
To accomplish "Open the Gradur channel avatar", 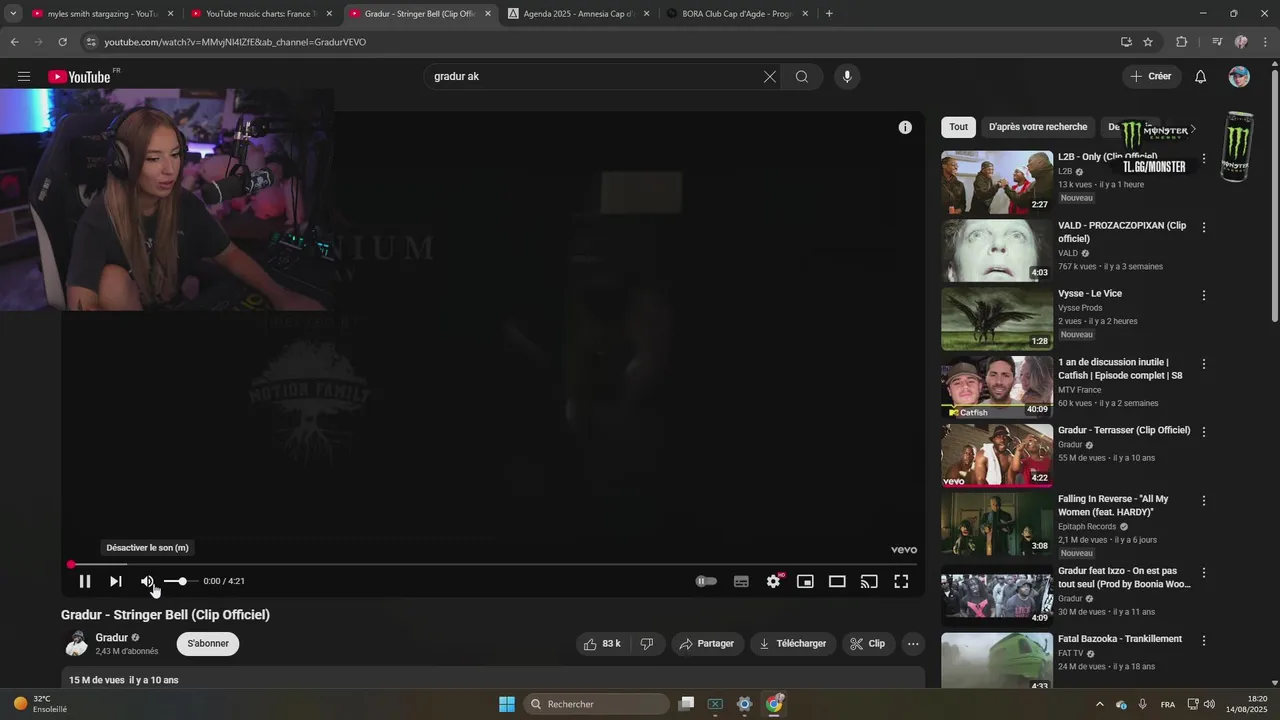I will tap(77, 644).
